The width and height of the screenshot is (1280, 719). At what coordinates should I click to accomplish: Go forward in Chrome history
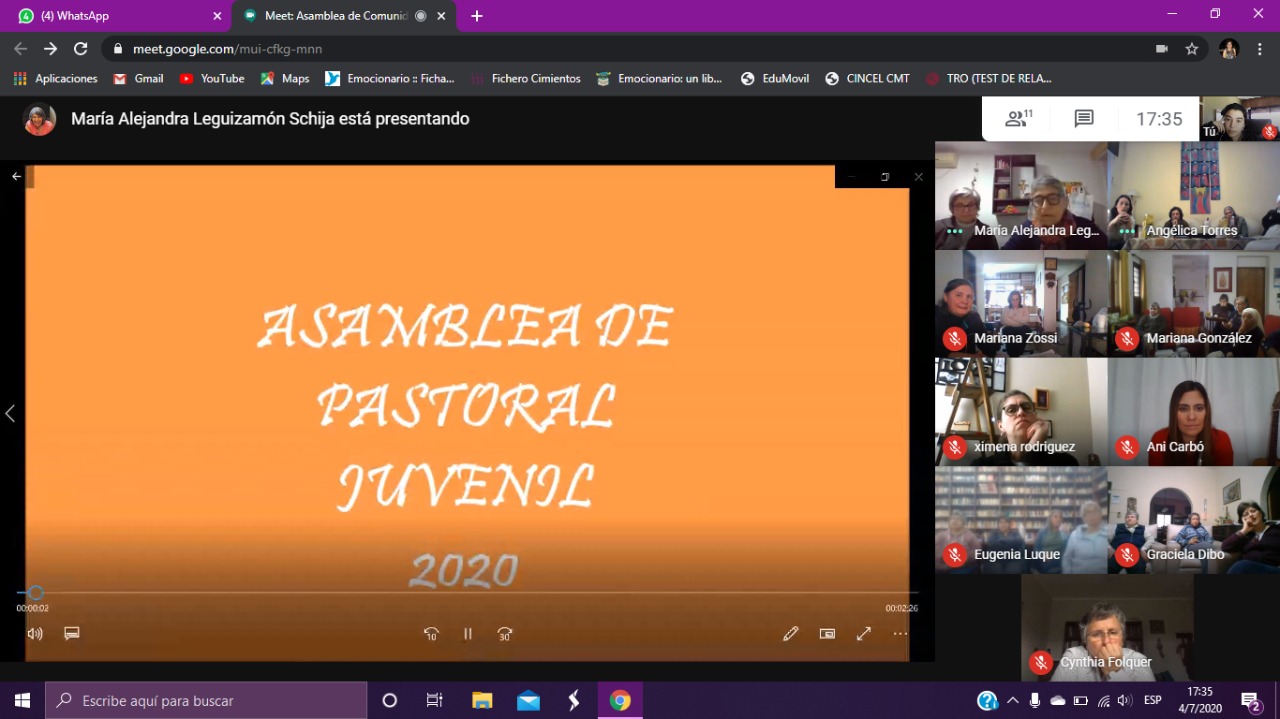(50, 48)
